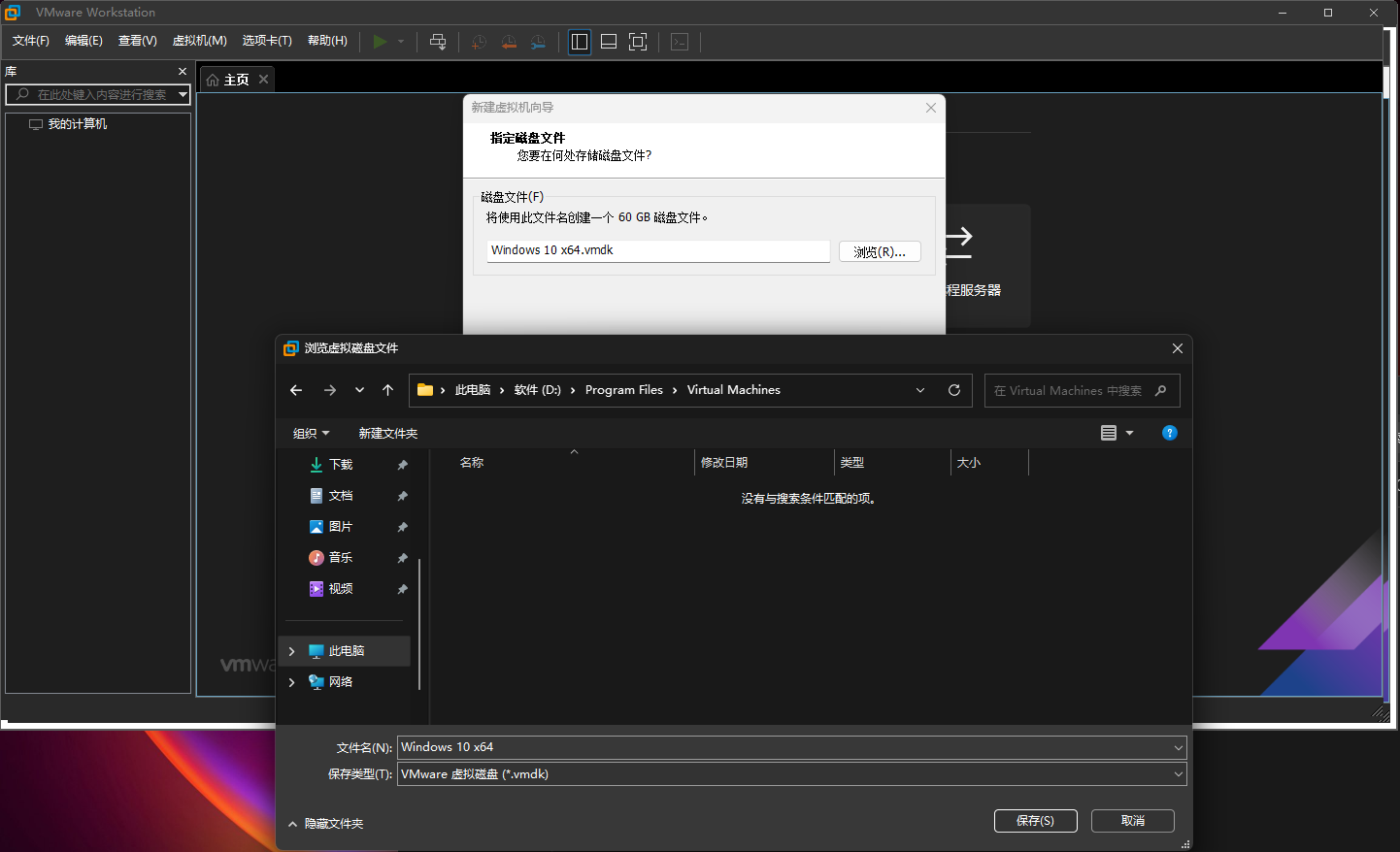The width and height of the screenshot is (1400, 852).
Task: Collapse folder pane with 隐藏文件夹
Action: 325,824
